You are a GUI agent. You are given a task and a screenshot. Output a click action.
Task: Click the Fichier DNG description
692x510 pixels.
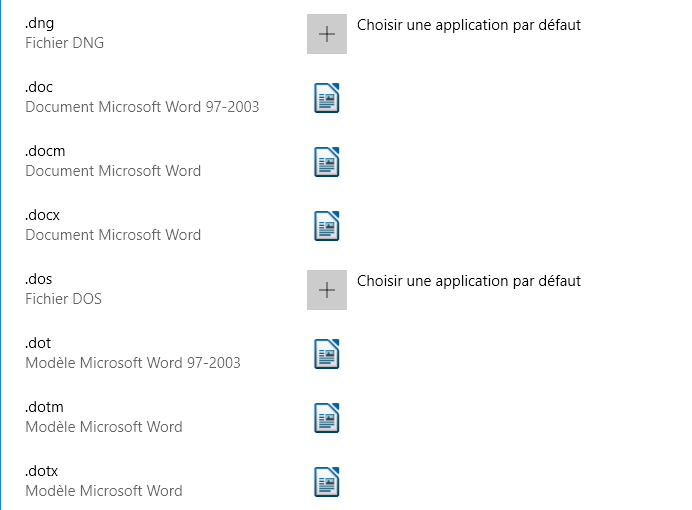pos(64,43)
